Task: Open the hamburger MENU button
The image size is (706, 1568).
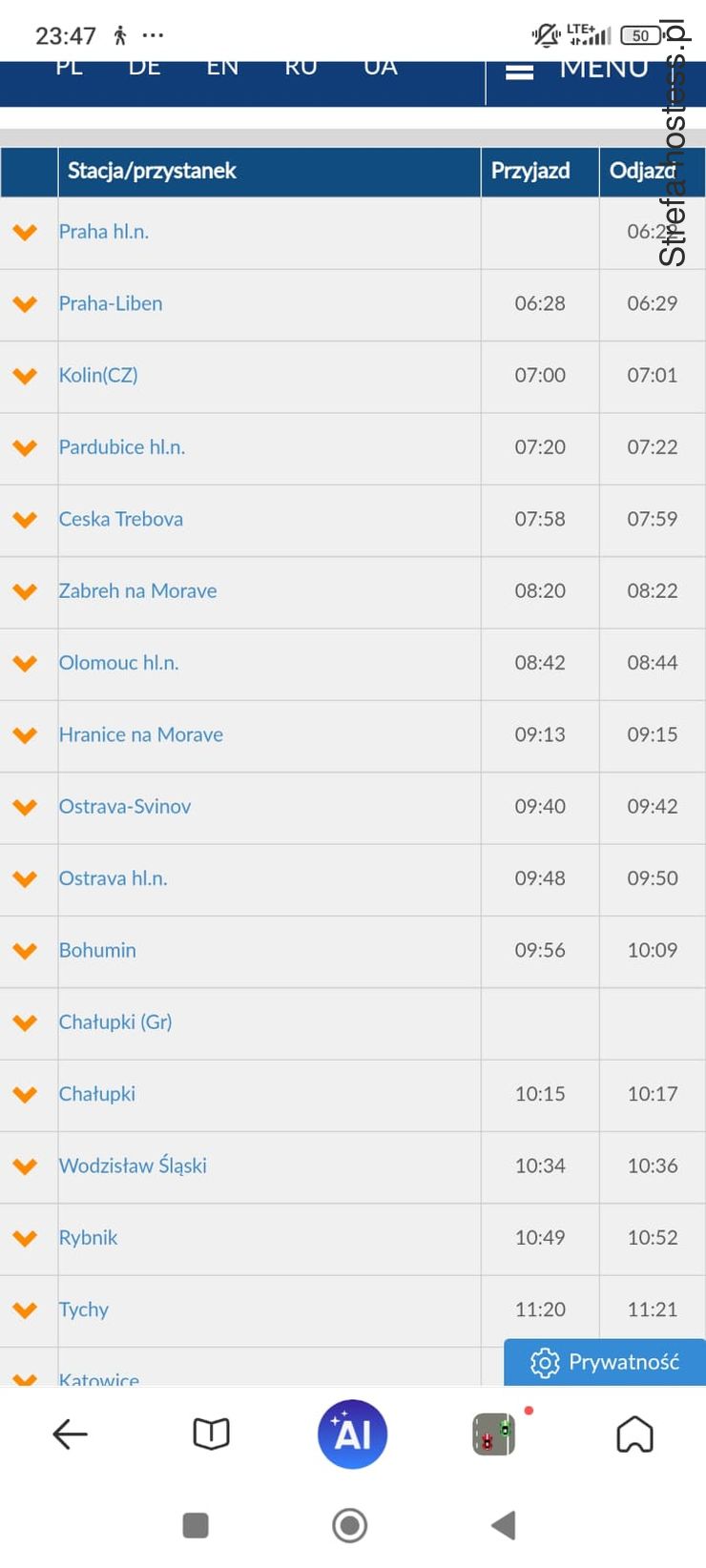Action: [x=576, y=71]
